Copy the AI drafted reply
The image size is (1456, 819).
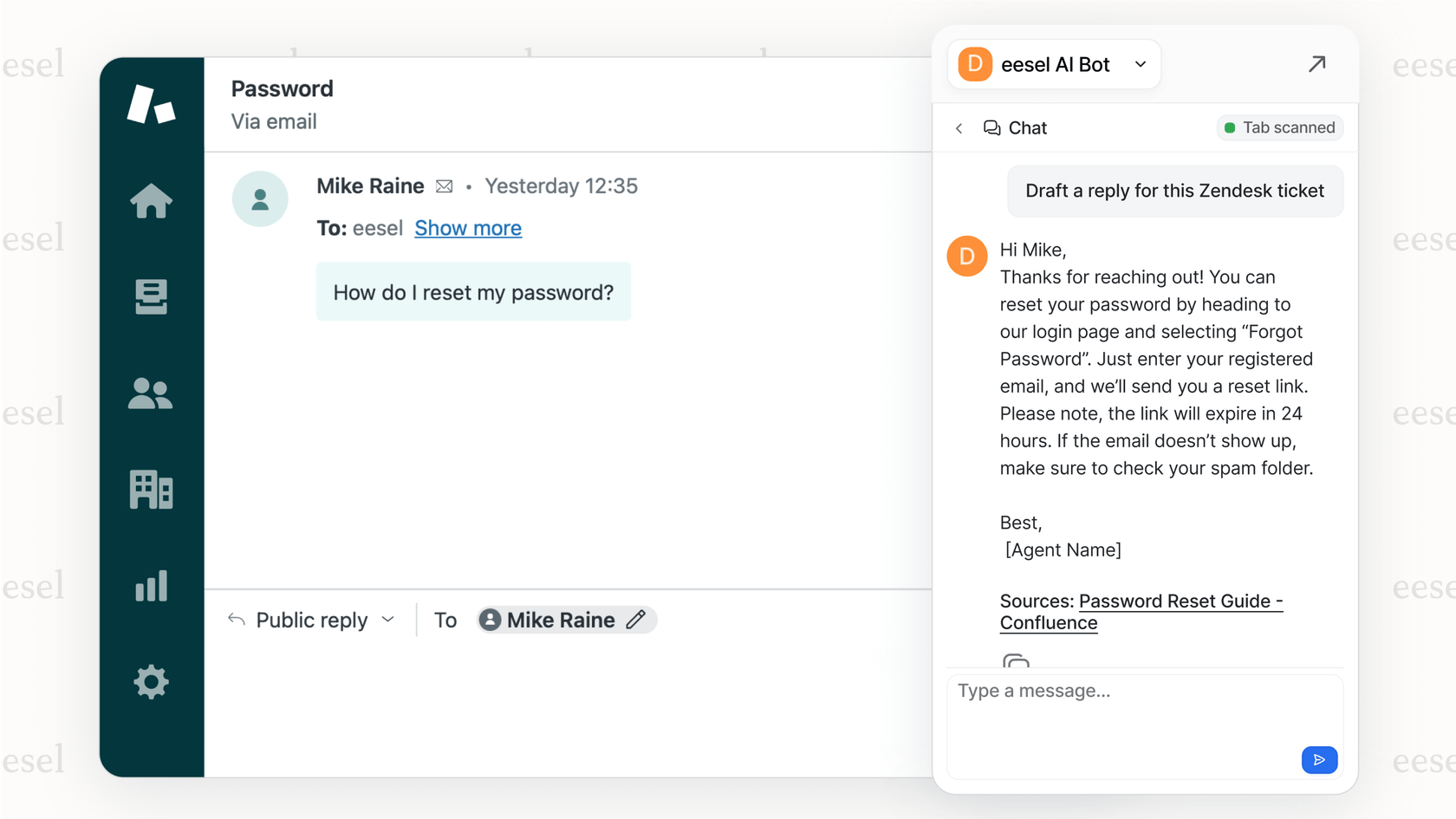1016,662
